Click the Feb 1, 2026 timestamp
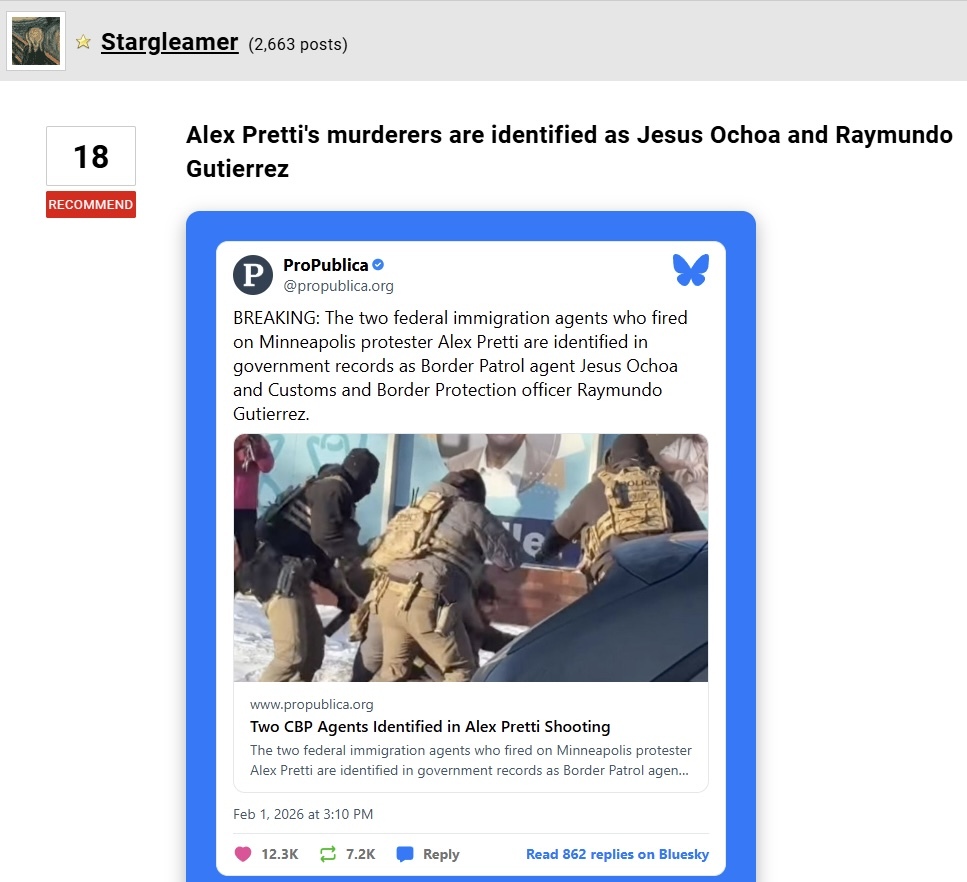The height and width of the screenshot is (882, 967). pos(303,814)
